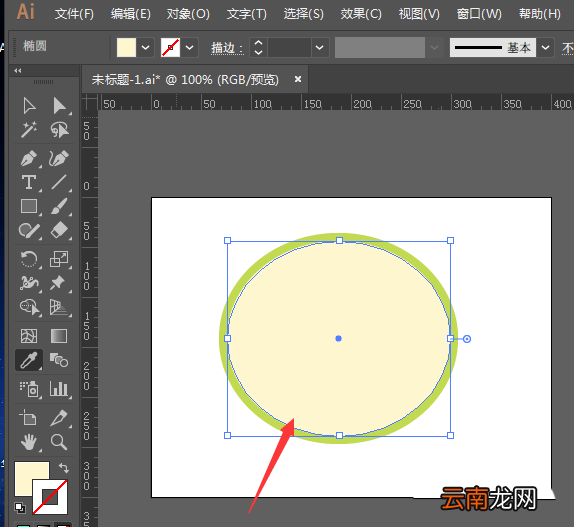The image size is (574, 527).
Task: Collapse the tools panel with double arrows
Action: click(x=18, y=71)
